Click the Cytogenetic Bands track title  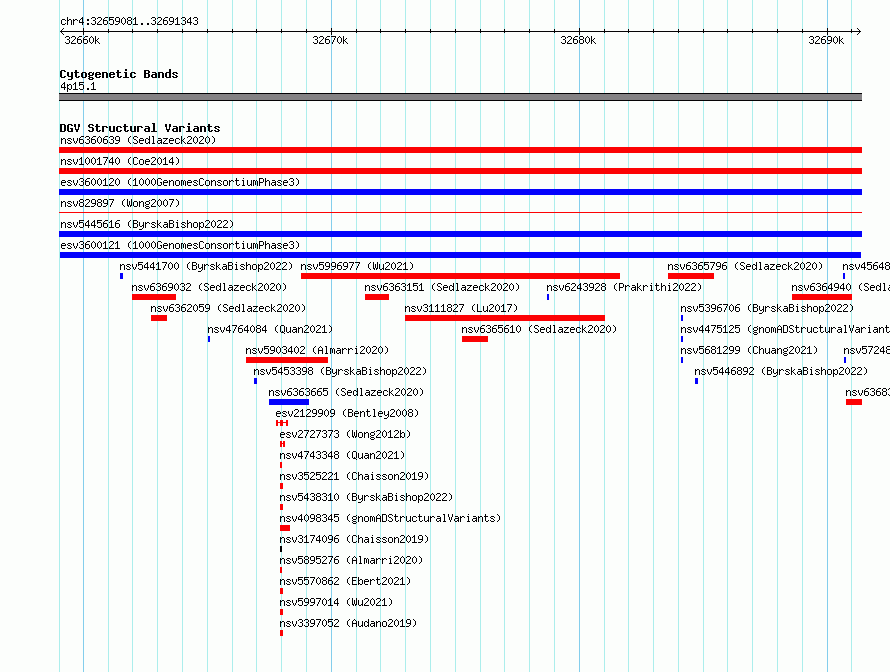(x=119, y=74)
